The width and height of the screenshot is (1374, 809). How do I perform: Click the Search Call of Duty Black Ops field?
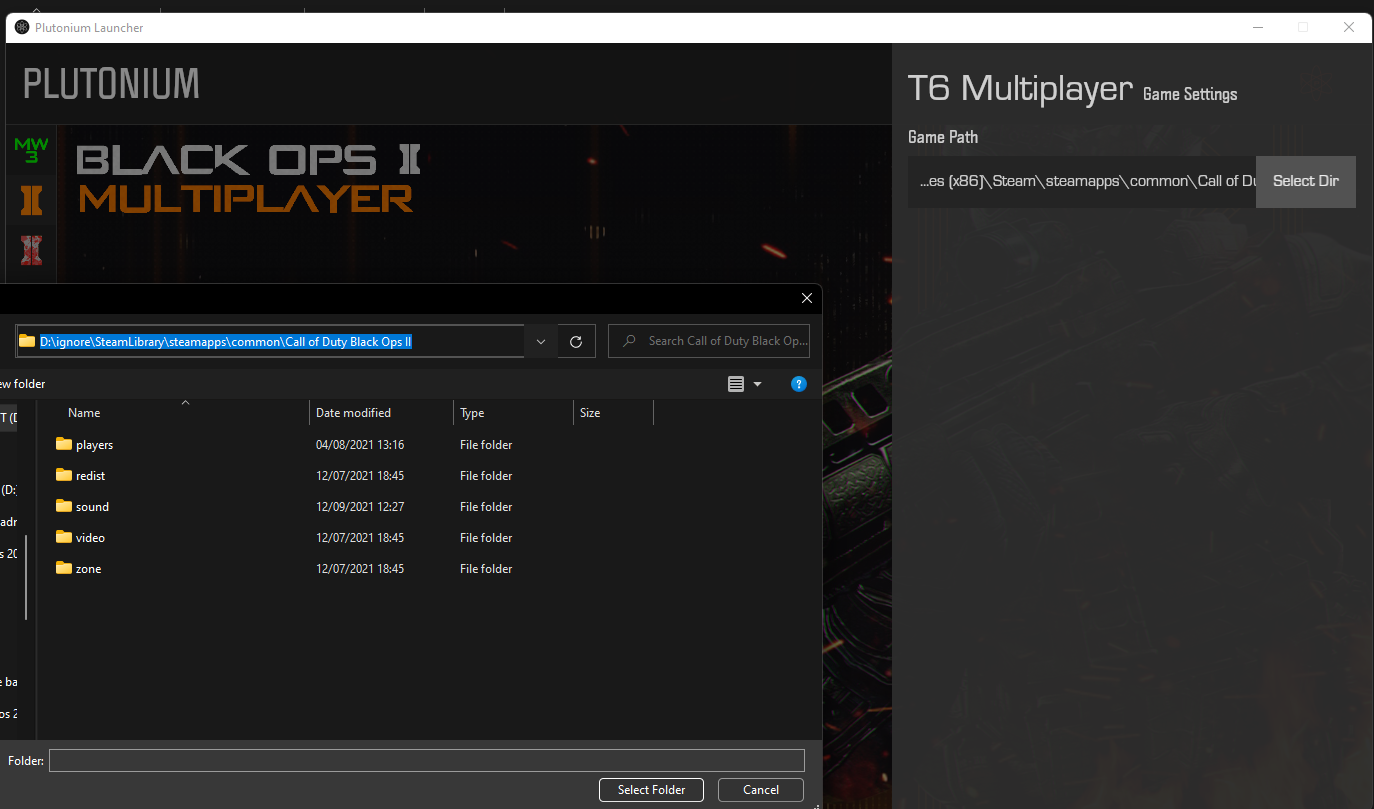pos(709,341)
